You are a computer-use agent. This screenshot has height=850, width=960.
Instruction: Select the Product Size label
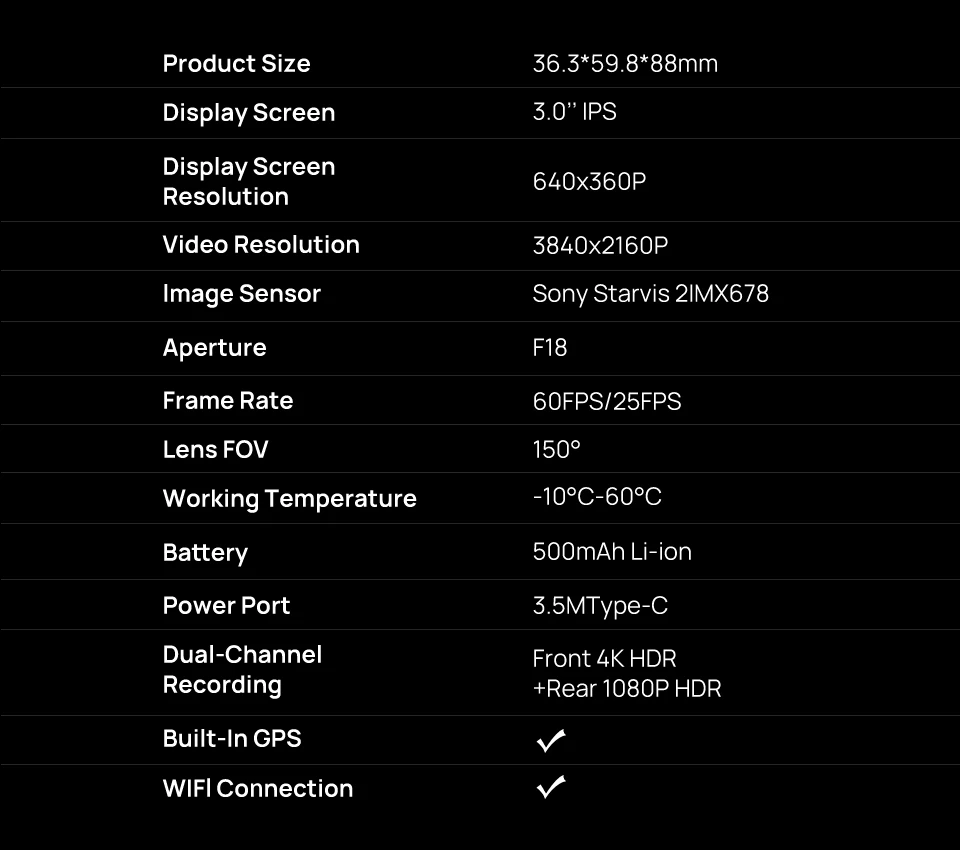pos(236,64)
